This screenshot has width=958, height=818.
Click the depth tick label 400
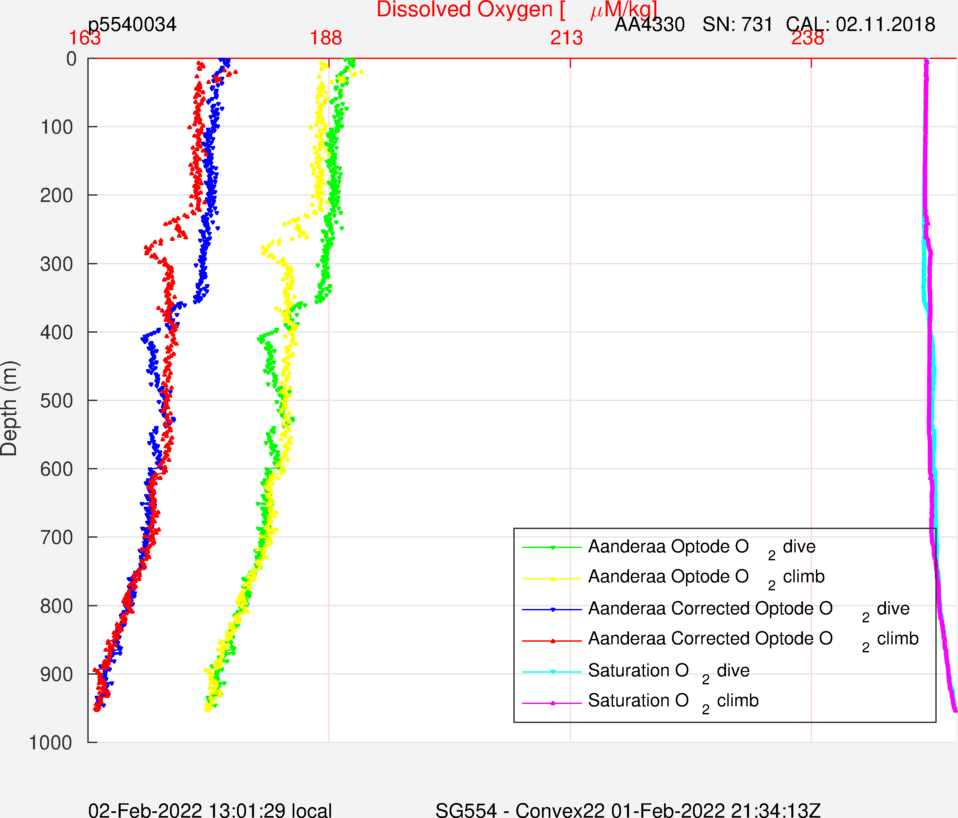coord(57,332)
